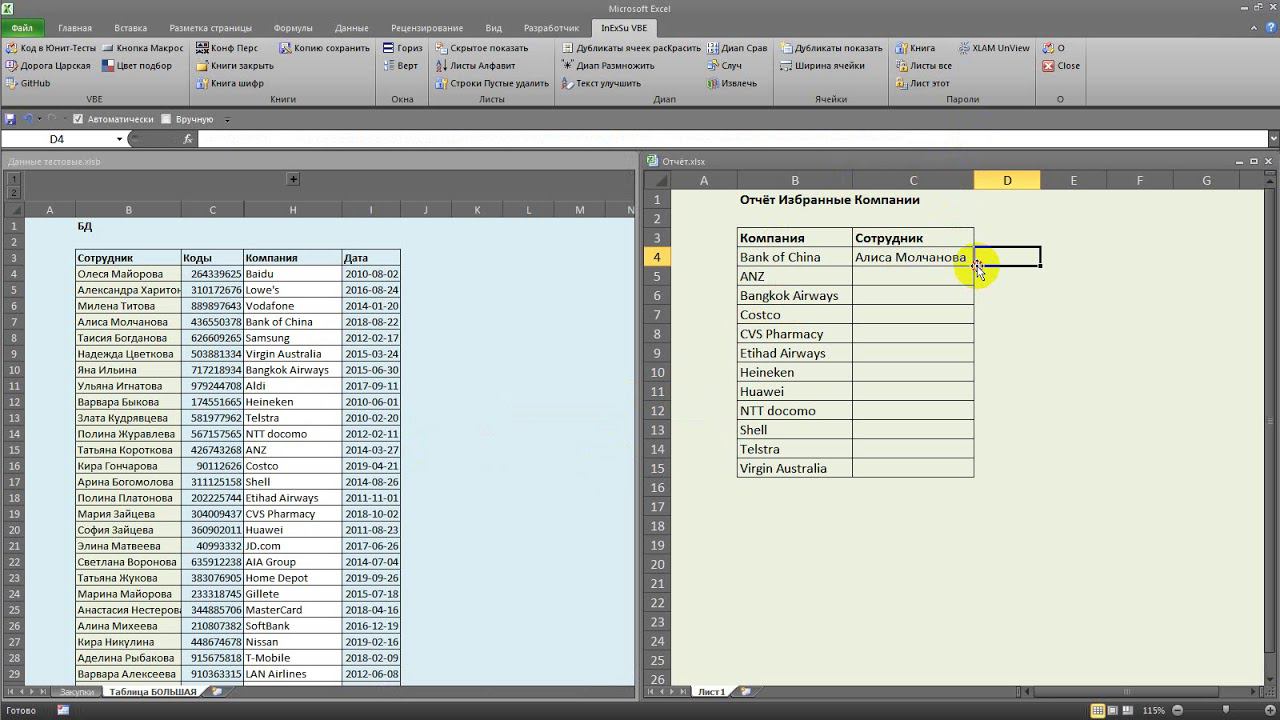
Task: Open the Файл menu button
Action: tap(22, 28)
